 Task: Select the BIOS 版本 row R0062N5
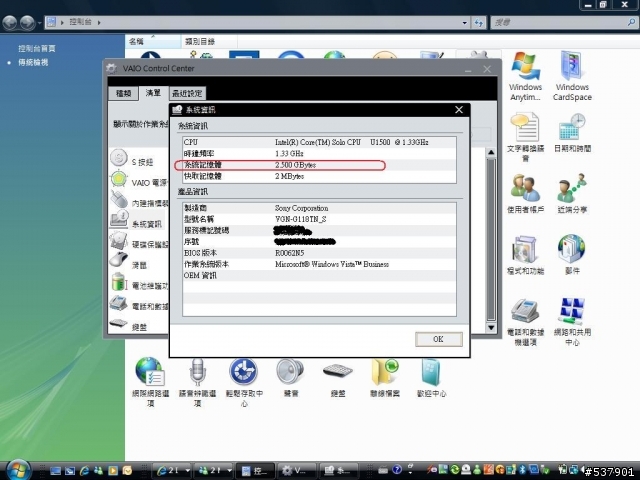tap(319, 253)
